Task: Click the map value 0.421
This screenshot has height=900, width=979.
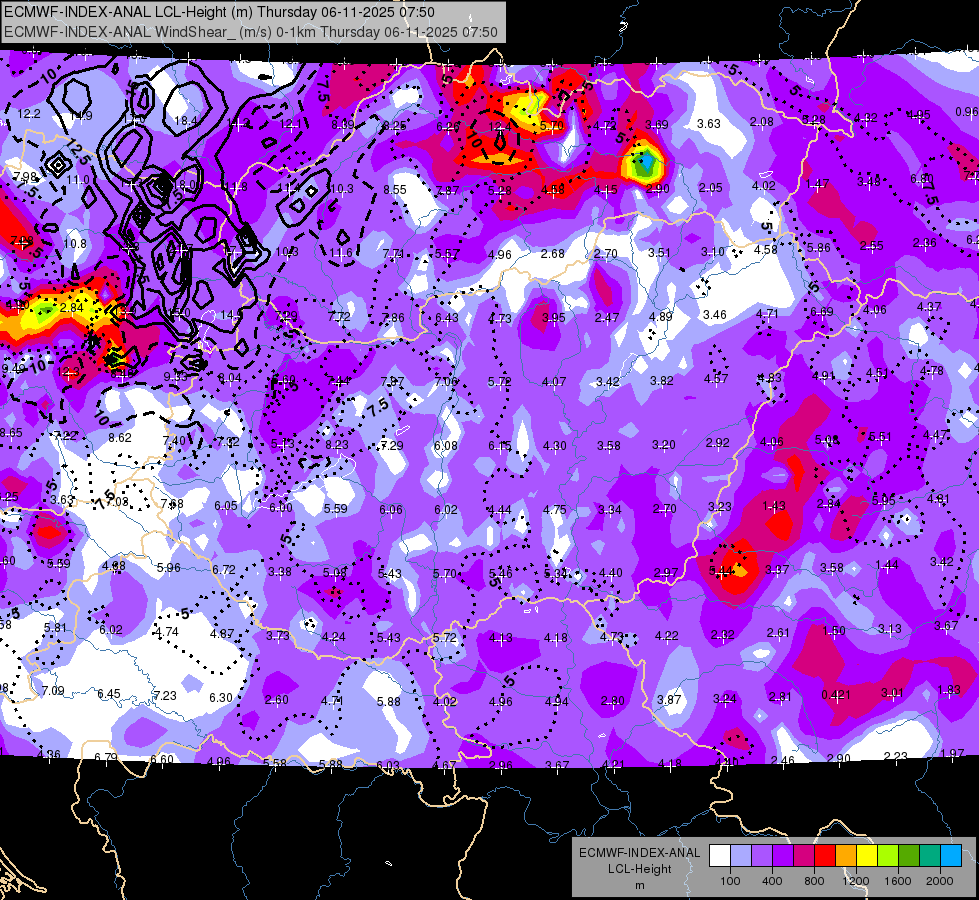Action: [x=836, y=695]
